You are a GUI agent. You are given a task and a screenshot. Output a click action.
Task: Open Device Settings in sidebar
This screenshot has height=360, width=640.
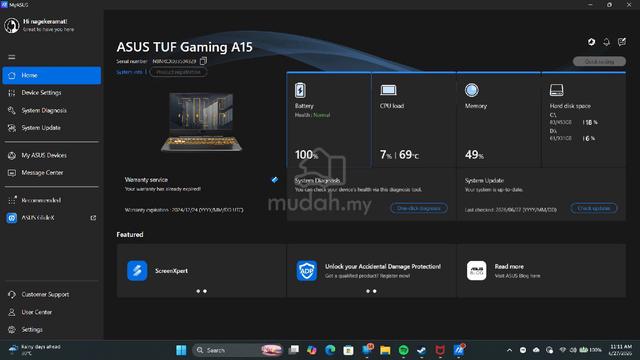pyautogui.click(x=51, y=93)
